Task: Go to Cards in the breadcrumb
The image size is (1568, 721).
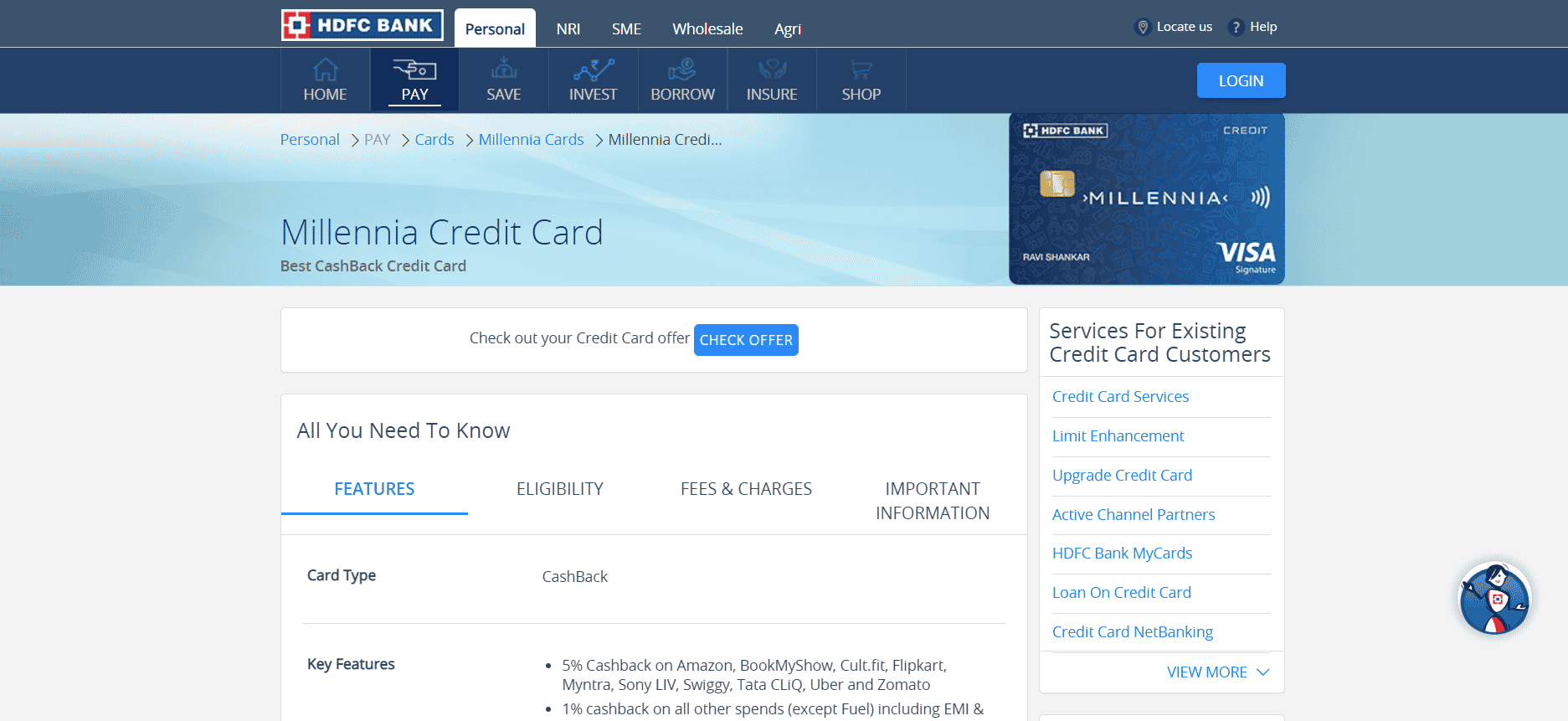Action: [434, 140]
